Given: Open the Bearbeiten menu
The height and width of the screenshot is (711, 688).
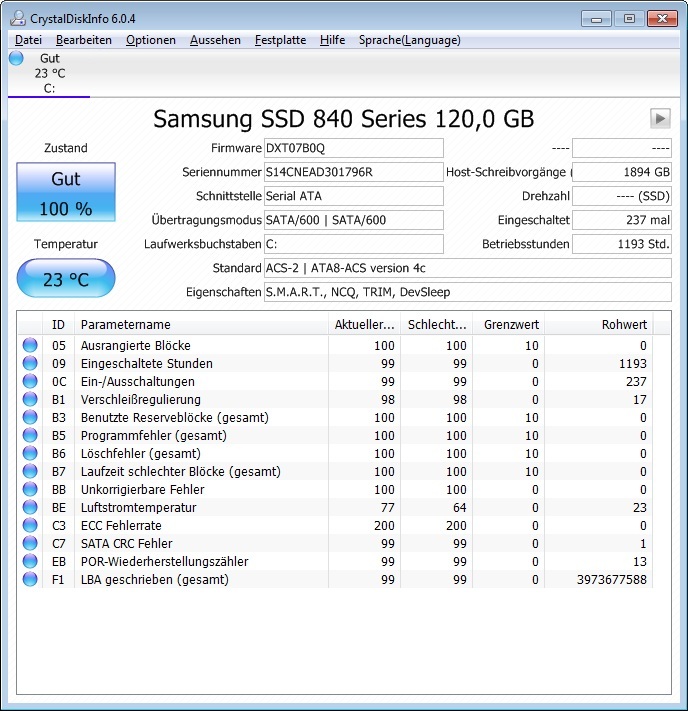Looking at the screenshot, I should pos(83,40).
